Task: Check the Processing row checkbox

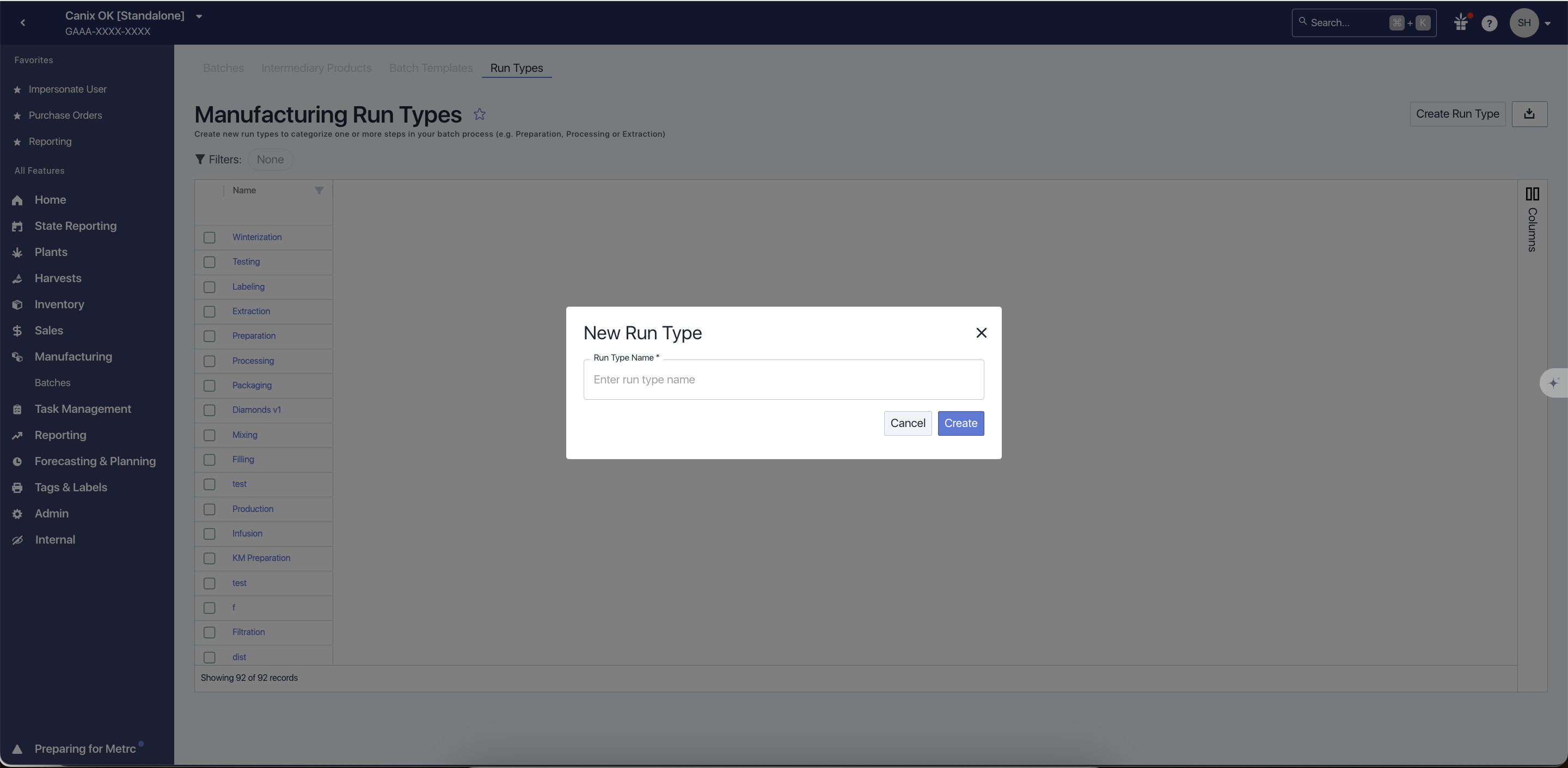Action: (210, 361)
